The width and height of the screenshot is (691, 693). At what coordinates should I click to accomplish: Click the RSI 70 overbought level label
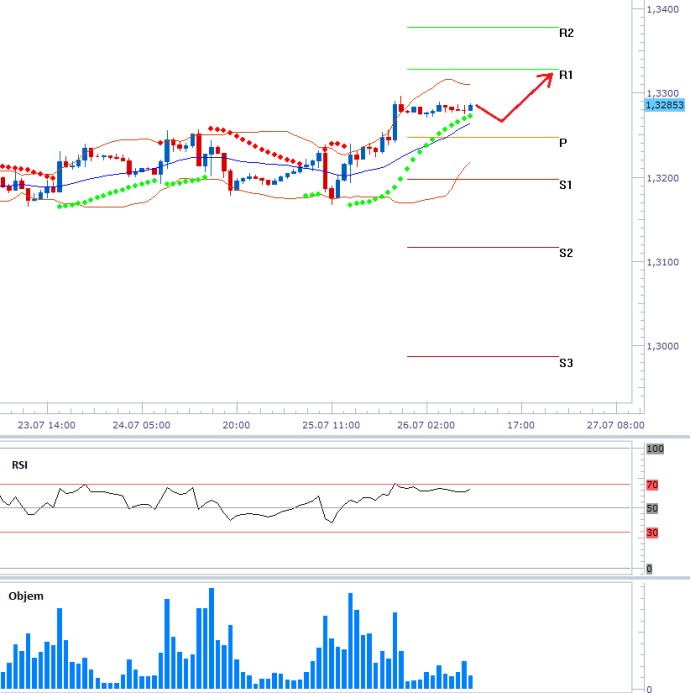pyautogui.click(x=652, y=485)
